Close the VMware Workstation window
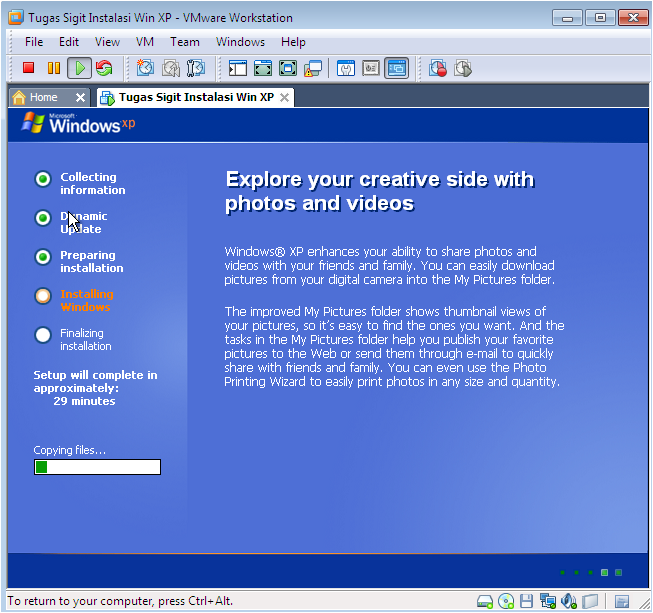653x613 pixels. tap(633, 18)
